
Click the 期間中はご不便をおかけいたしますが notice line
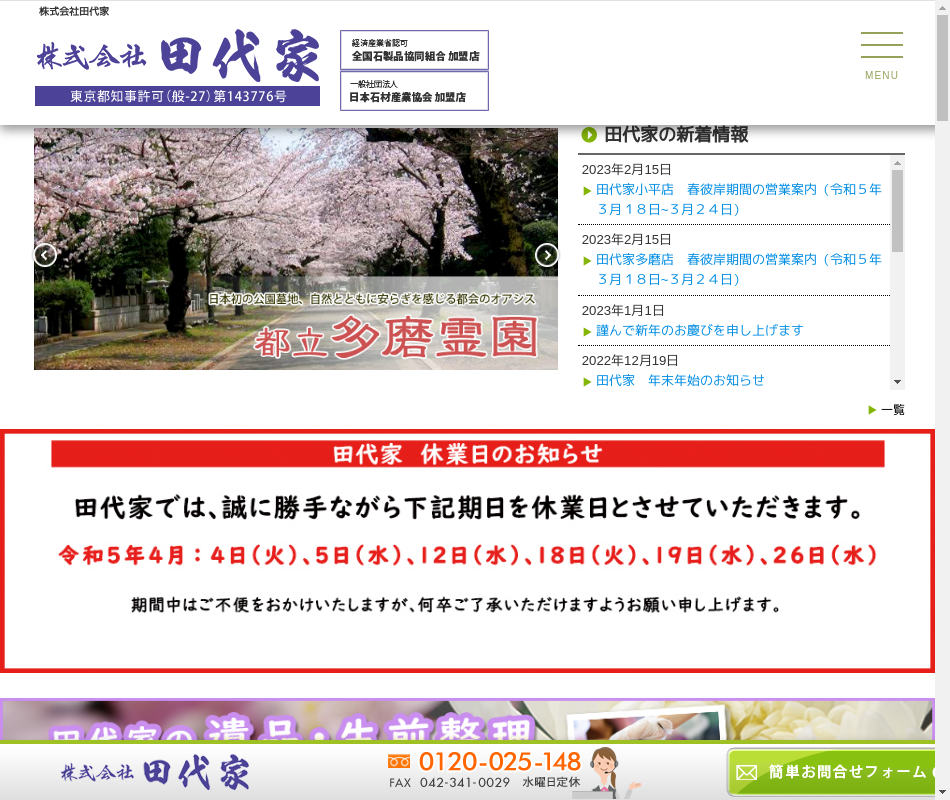pyautogui.click(x=456, y=605)
